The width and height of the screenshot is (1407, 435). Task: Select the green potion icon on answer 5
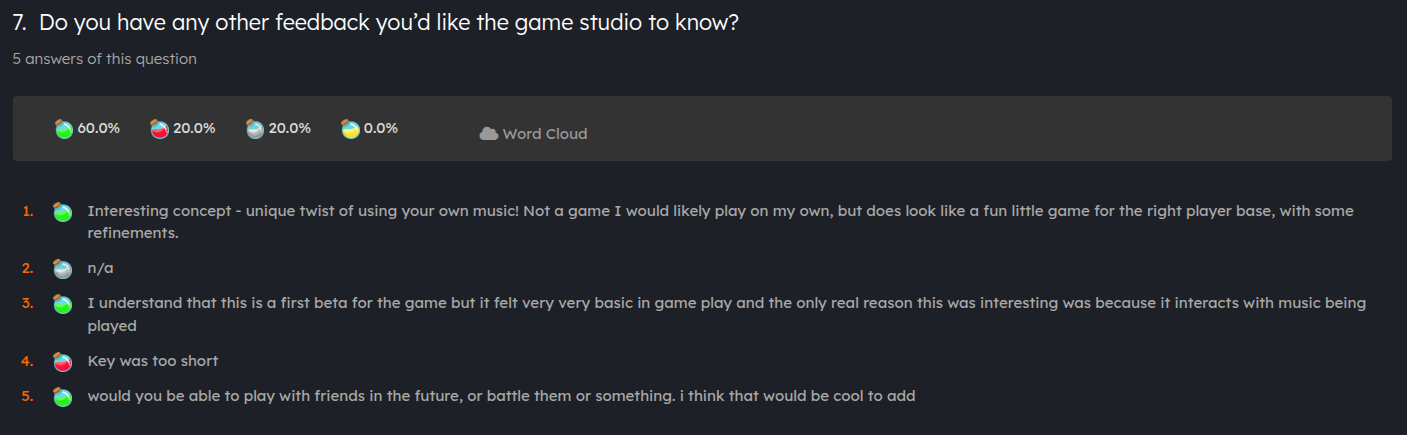coord(63,396)
